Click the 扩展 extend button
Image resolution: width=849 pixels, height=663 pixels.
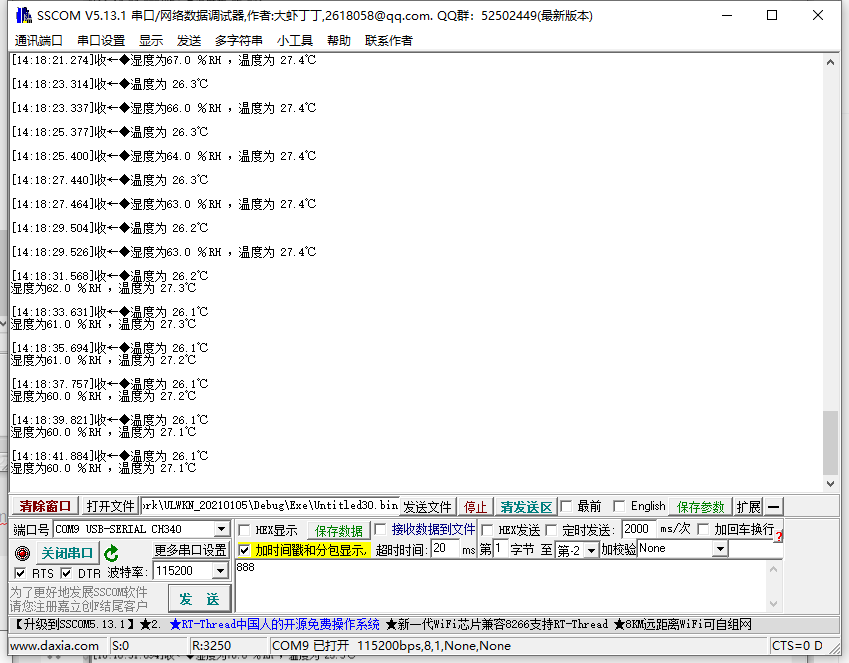pyautogui.click(x=748, y=507)
